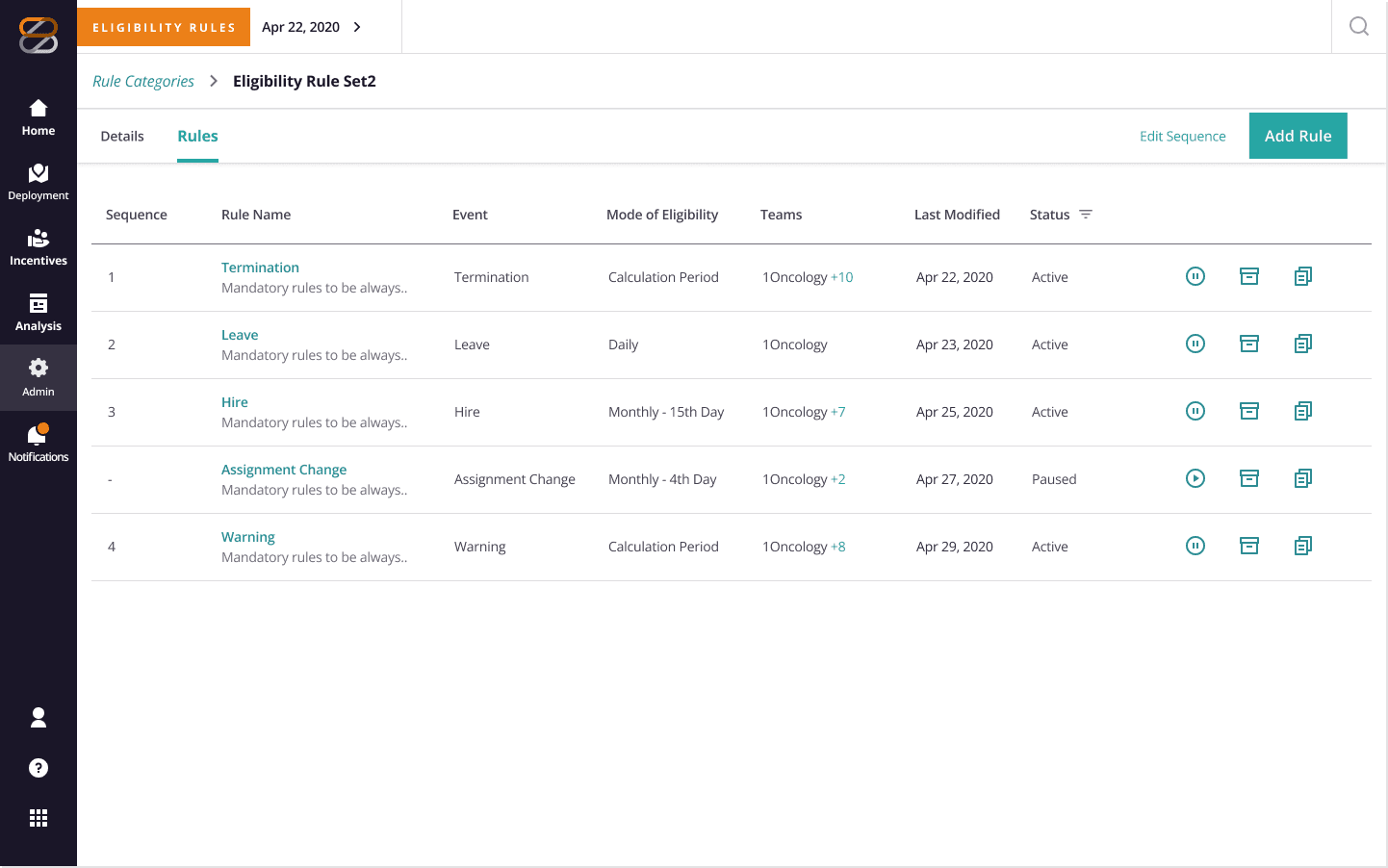Open the Leave rule link
Viewport: 1388px width, 868px height.
point(240,335)
